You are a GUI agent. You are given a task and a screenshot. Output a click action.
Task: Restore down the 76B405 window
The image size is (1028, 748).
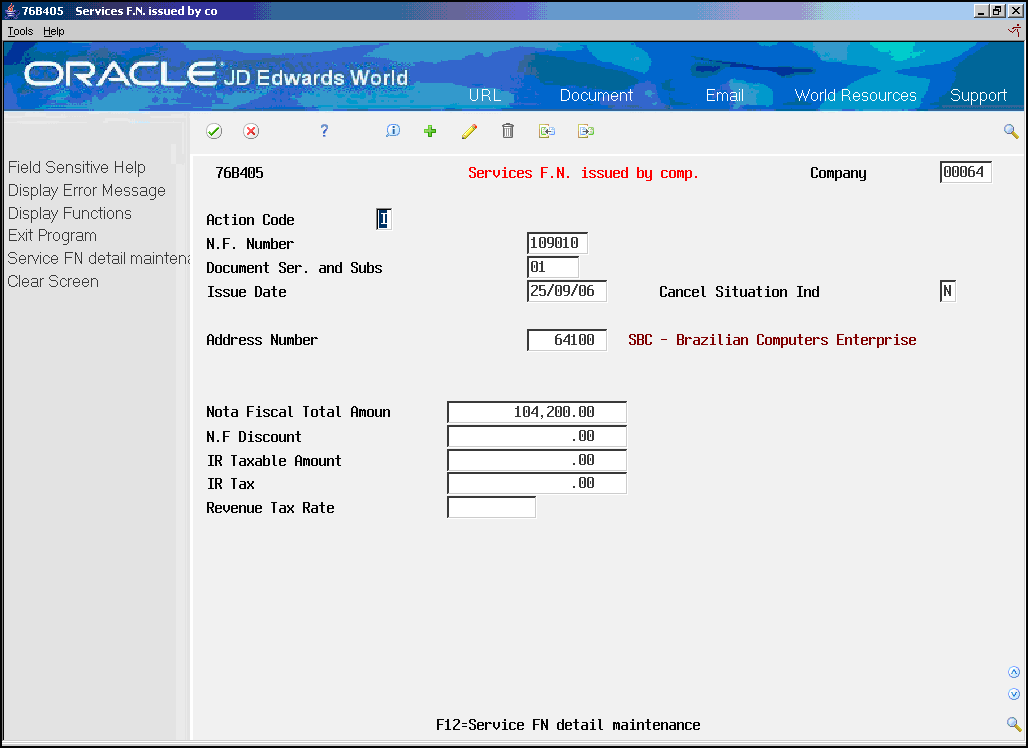pos(997,10)
